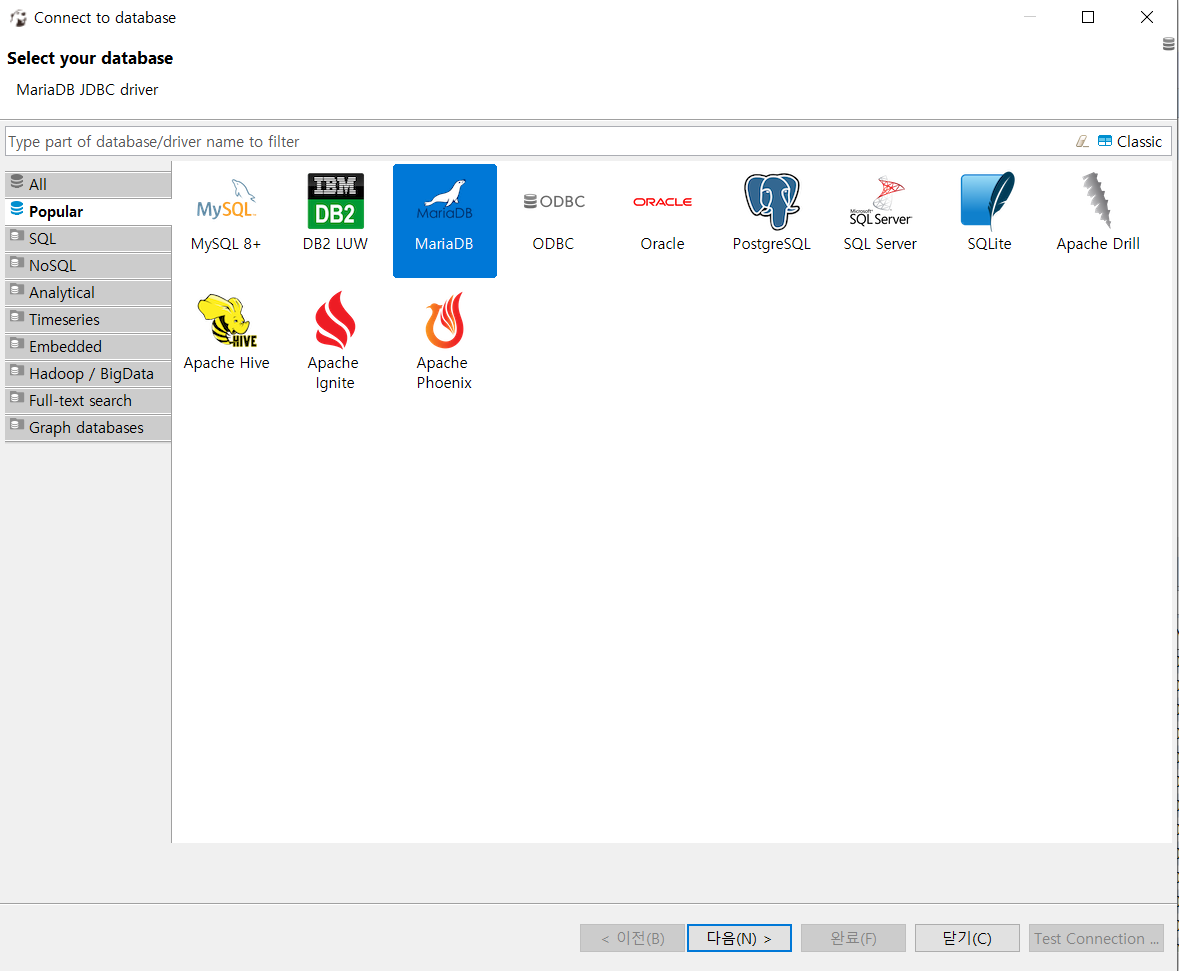Click the 다음(N) next button

tap(739, 938)
